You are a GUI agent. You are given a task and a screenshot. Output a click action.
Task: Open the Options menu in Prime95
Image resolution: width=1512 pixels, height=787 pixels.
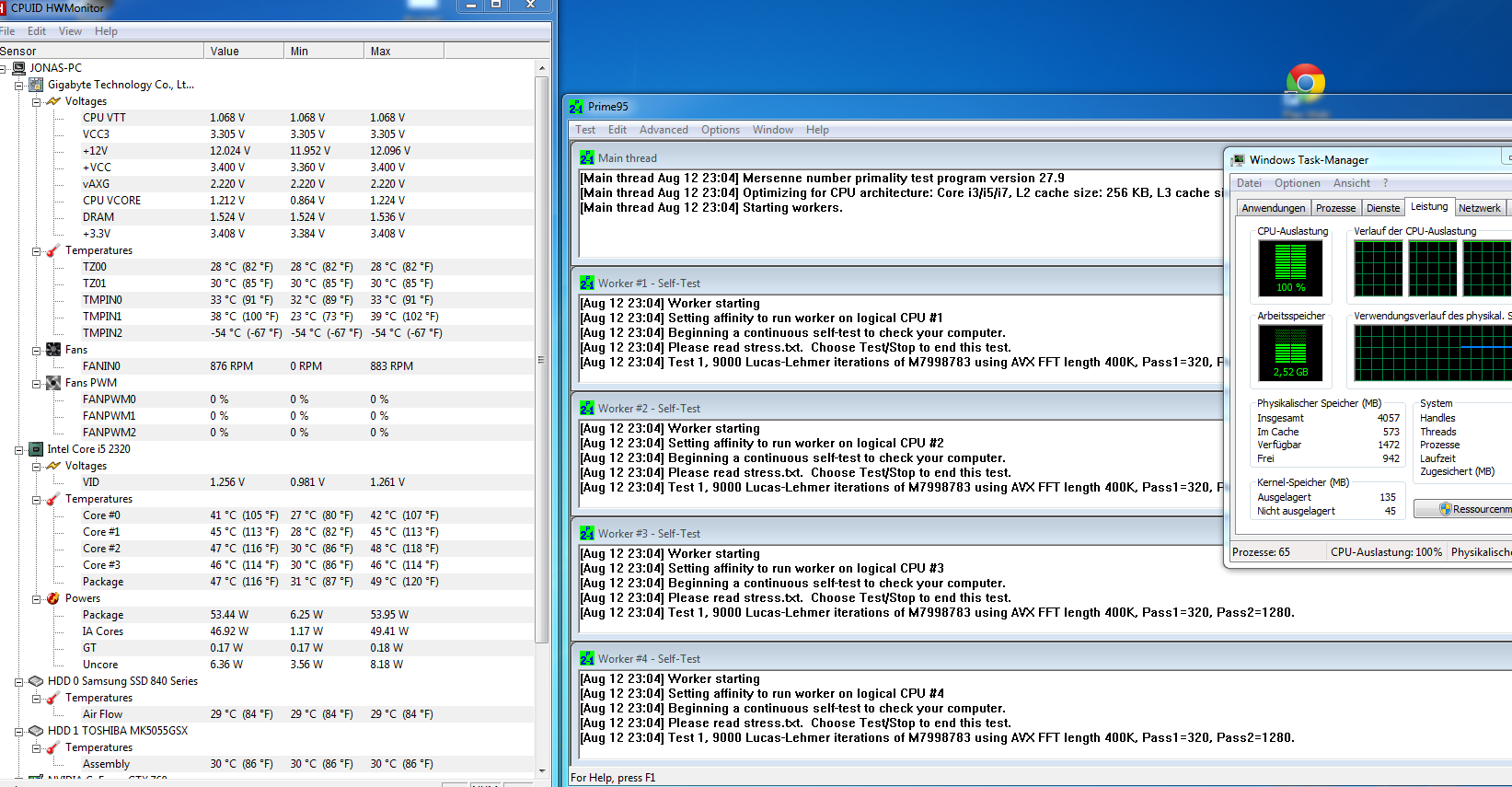click(x=721, y=130)
